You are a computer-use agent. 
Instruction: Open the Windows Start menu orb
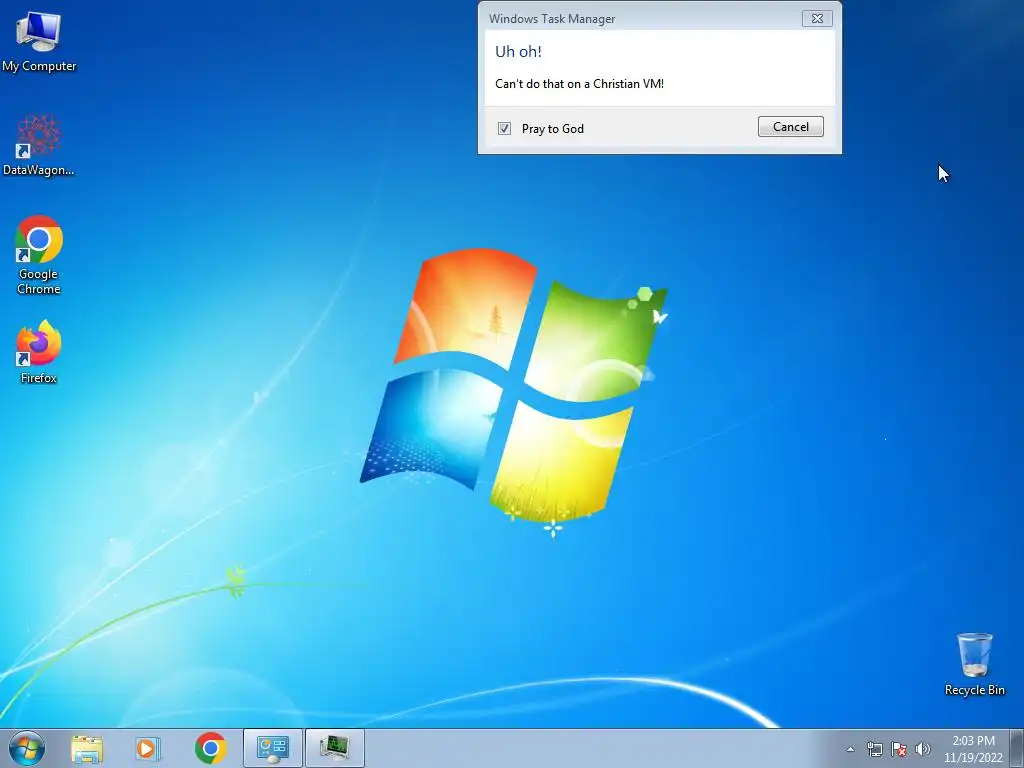click(27, 748)
